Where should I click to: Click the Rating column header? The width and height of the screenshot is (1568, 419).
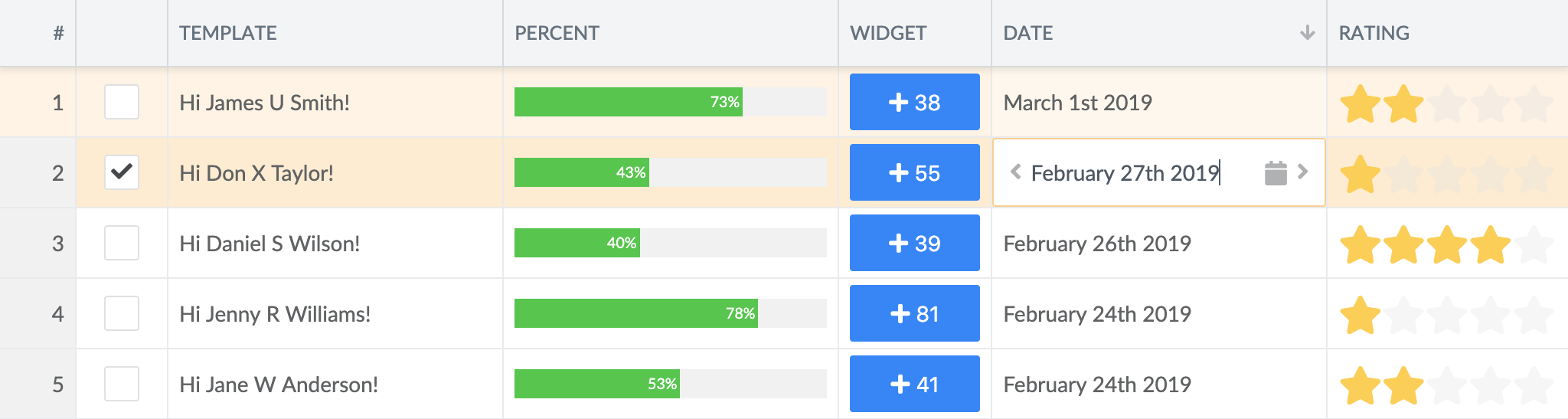pos(1374,33)
